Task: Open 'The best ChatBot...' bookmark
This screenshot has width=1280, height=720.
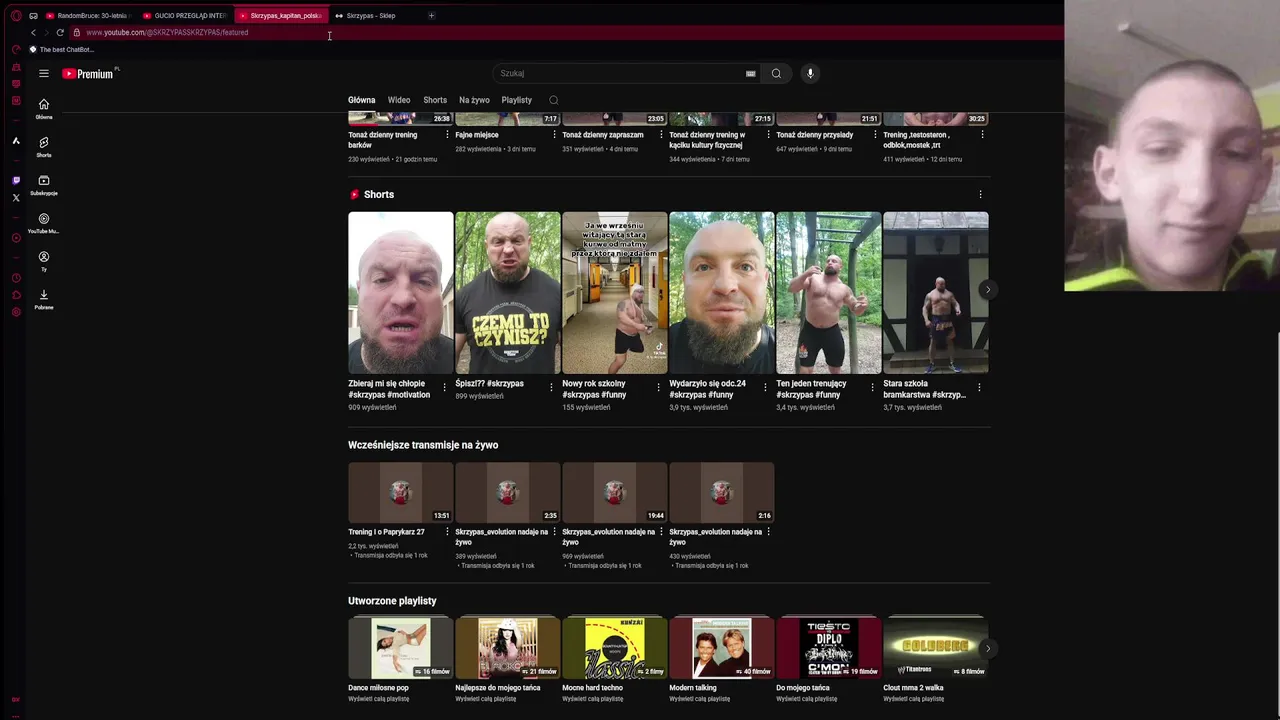Action: coord(61,49)
